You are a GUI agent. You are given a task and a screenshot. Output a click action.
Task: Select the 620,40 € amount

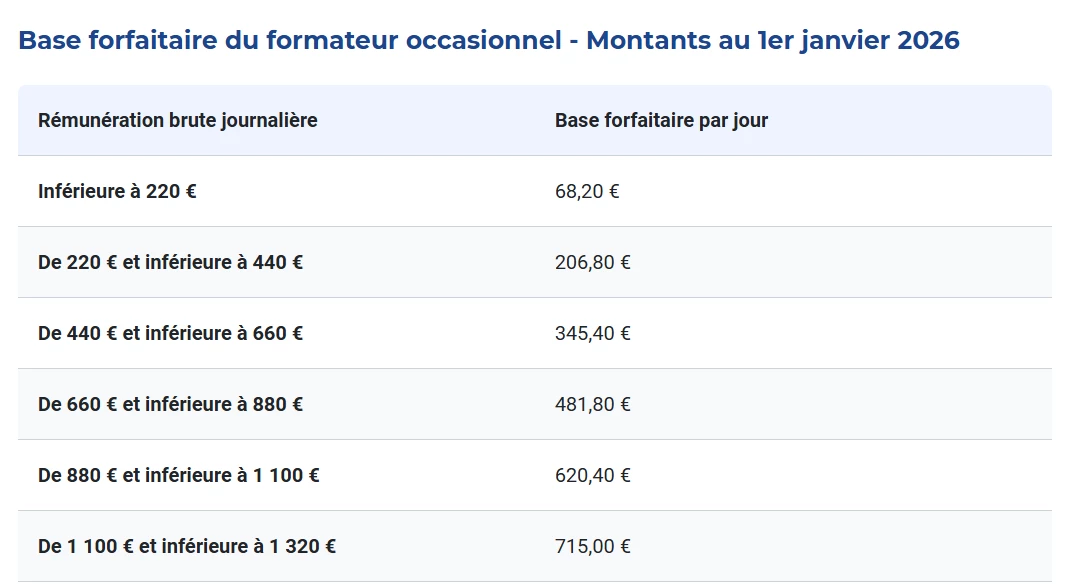592,476
